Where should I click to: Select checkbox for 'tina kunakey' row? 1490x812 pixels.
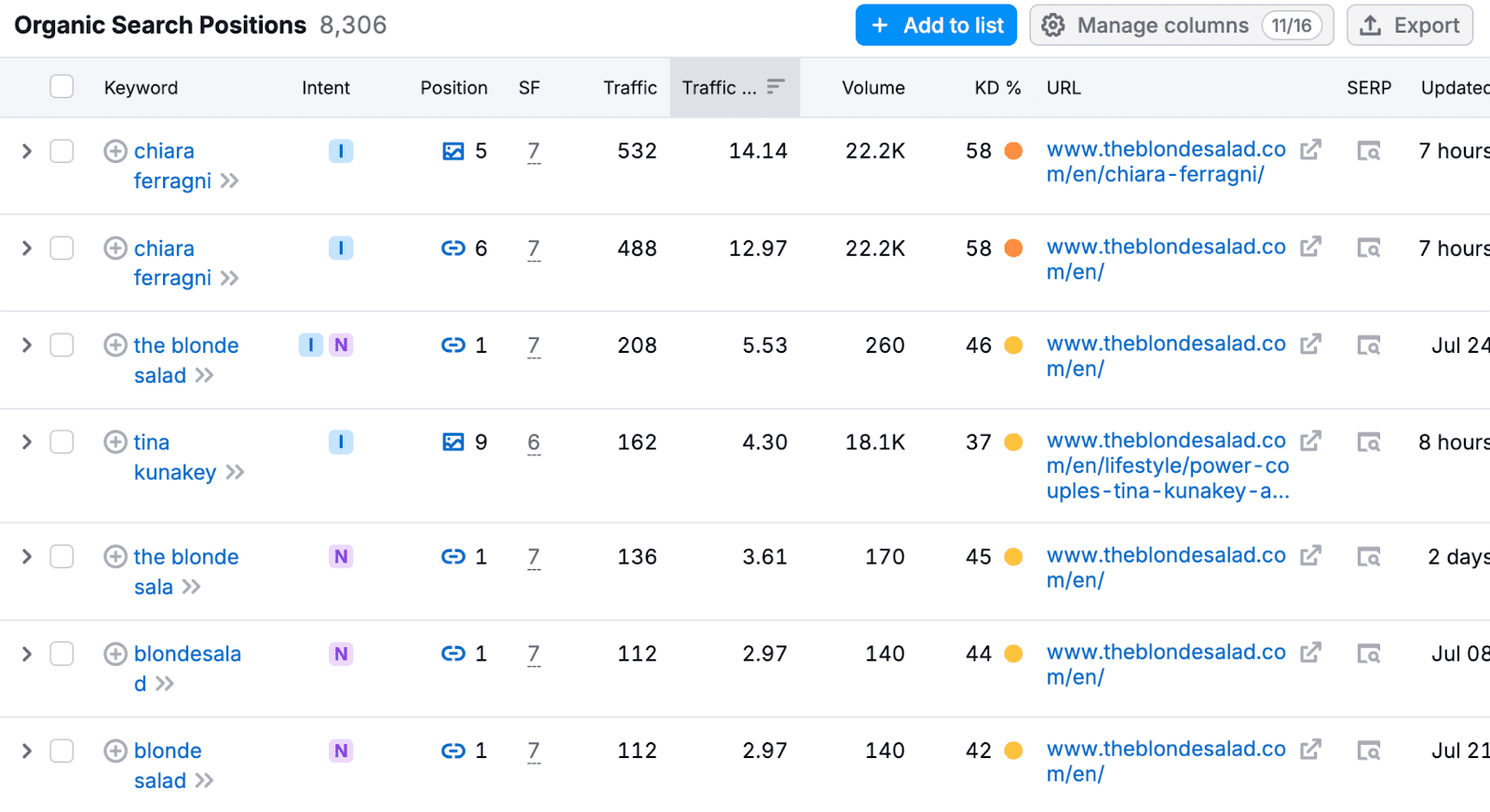click(61, 441)
